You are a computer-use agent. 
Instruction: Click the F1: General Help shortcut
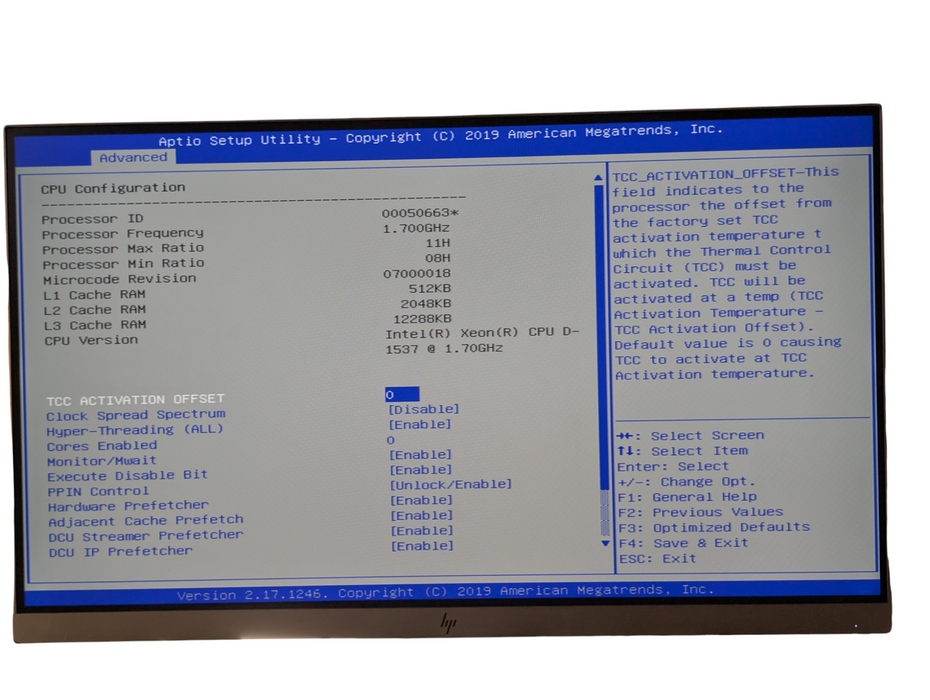coord(688,496)
